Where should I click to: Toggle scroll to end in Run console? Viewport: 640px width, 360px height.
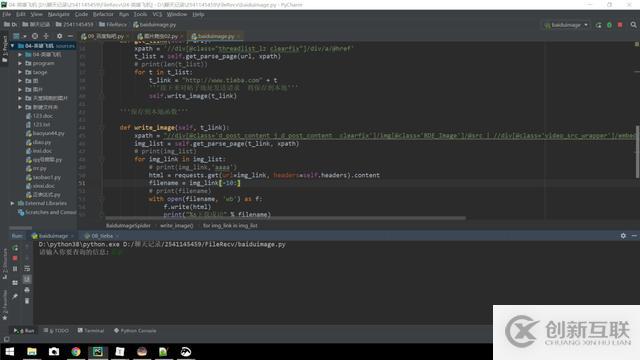point(27,279)
